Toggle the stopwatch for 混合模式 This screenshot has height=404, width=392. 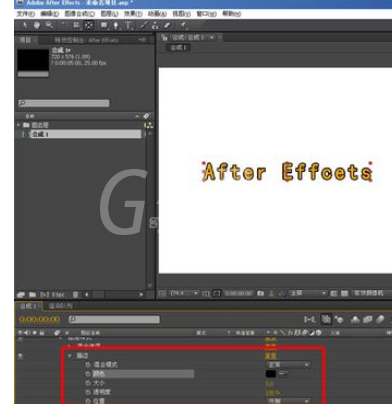pyautogui.click(x=88, y=365)
